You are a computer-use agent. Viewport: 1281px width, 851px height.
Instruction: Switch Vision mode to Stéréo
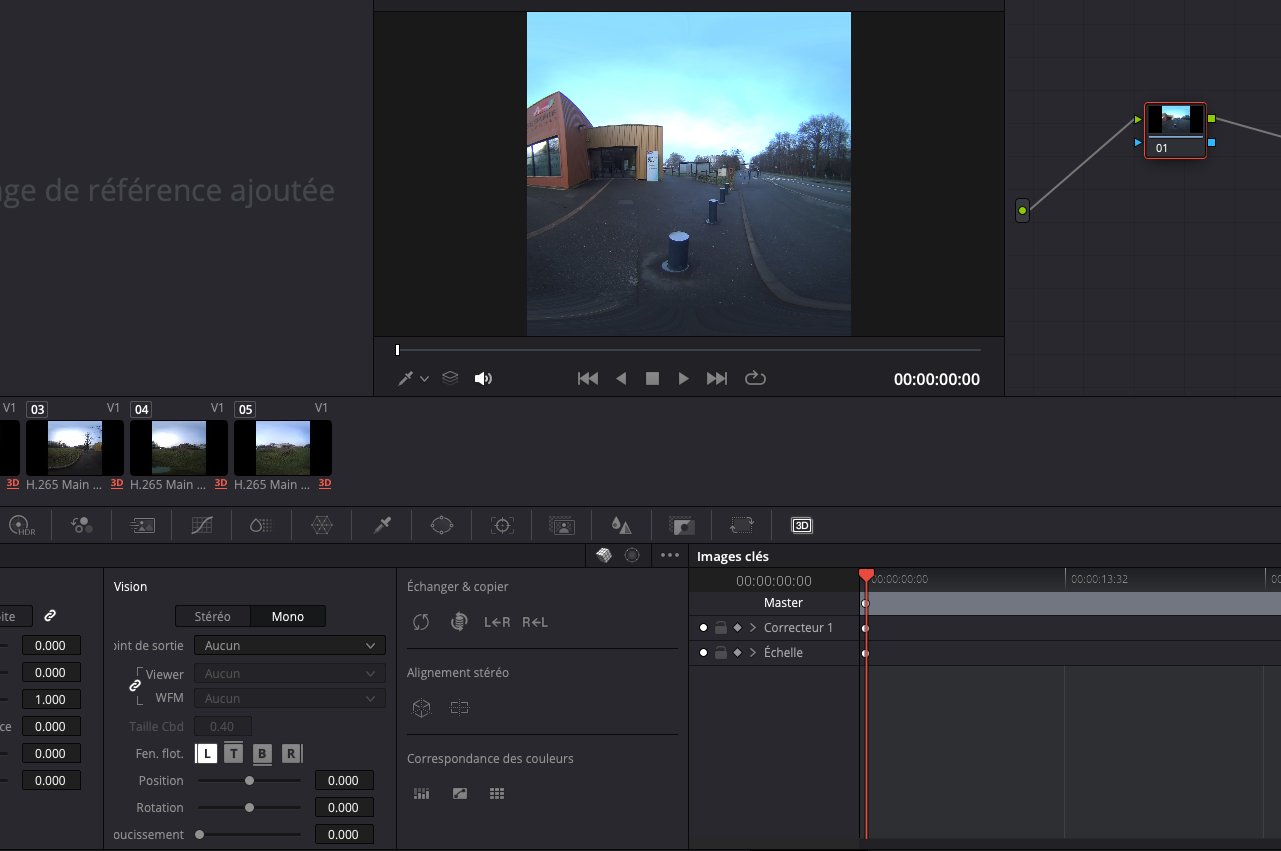click(212, 616)
